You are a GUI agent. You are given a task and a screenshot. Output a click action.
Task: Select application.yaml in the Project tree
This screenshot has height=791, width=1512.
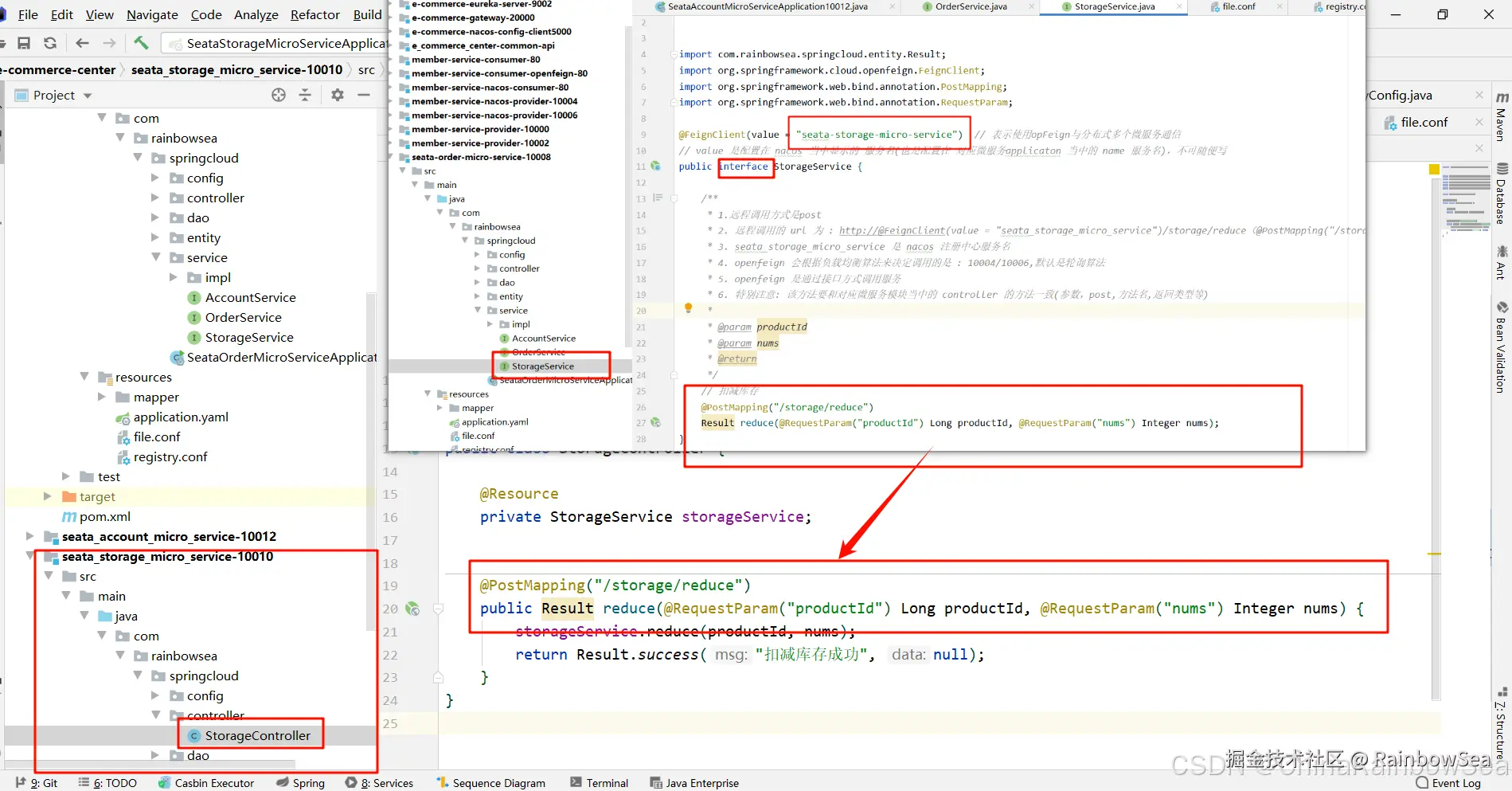point(181,417)
